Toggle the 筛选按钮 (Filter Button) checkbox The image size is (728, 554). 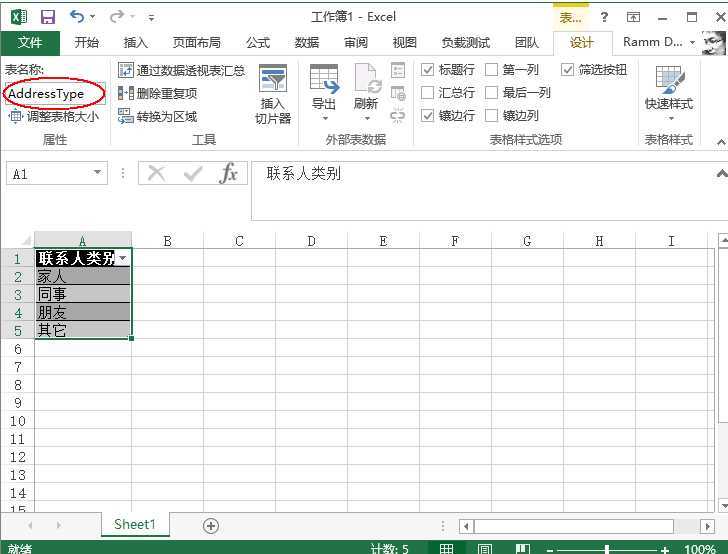pyautogui.click(x=567, y=70)
